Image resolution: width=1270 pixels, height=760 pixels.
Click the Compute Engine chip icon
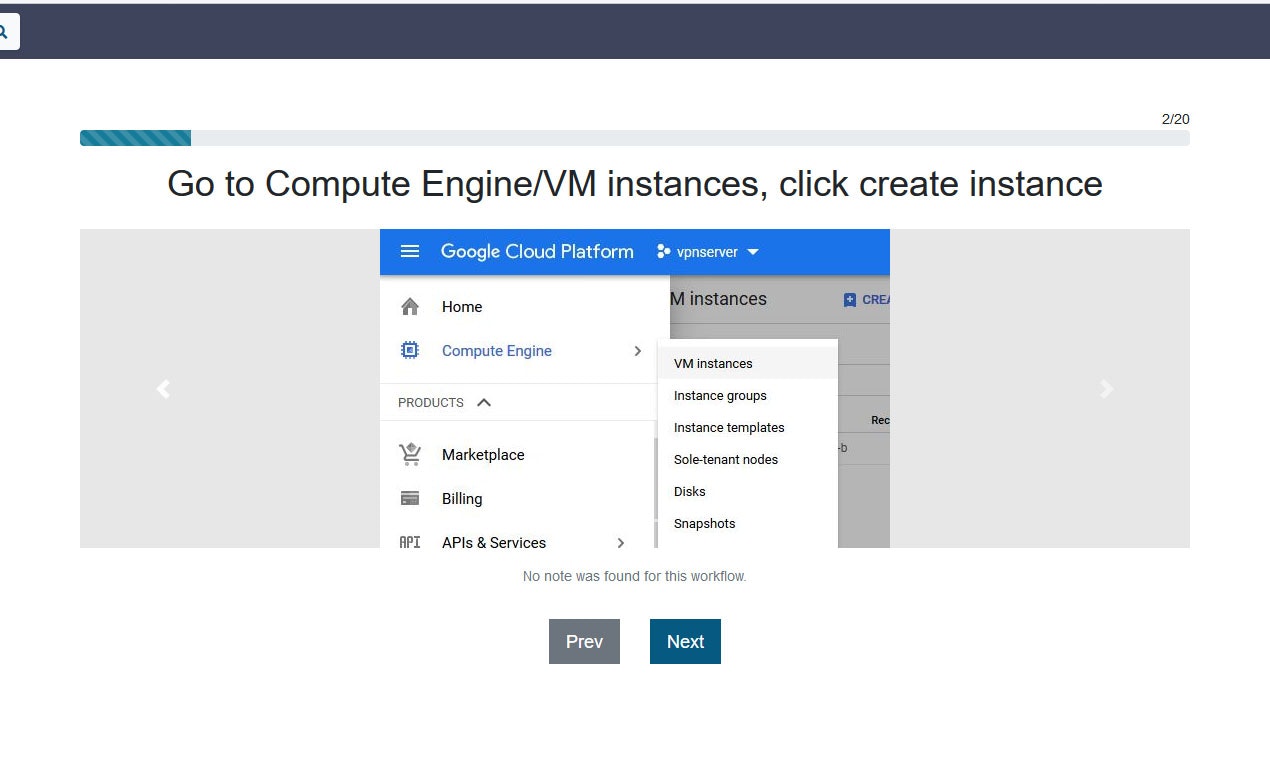point(410,351)
